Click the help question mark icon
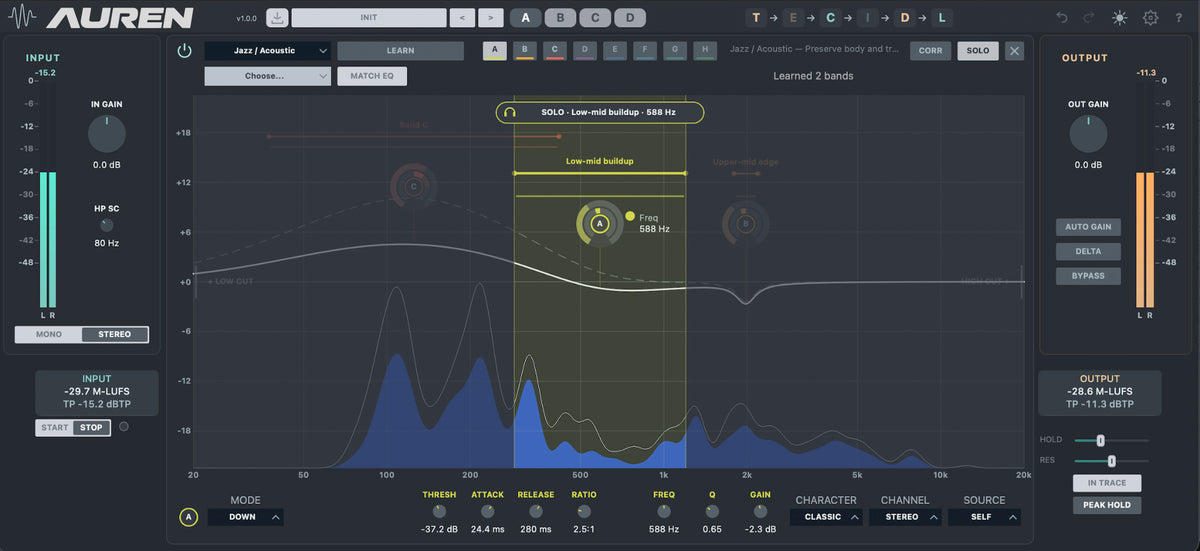This screenshot has height=551, width=1200. pos(1179,18)
